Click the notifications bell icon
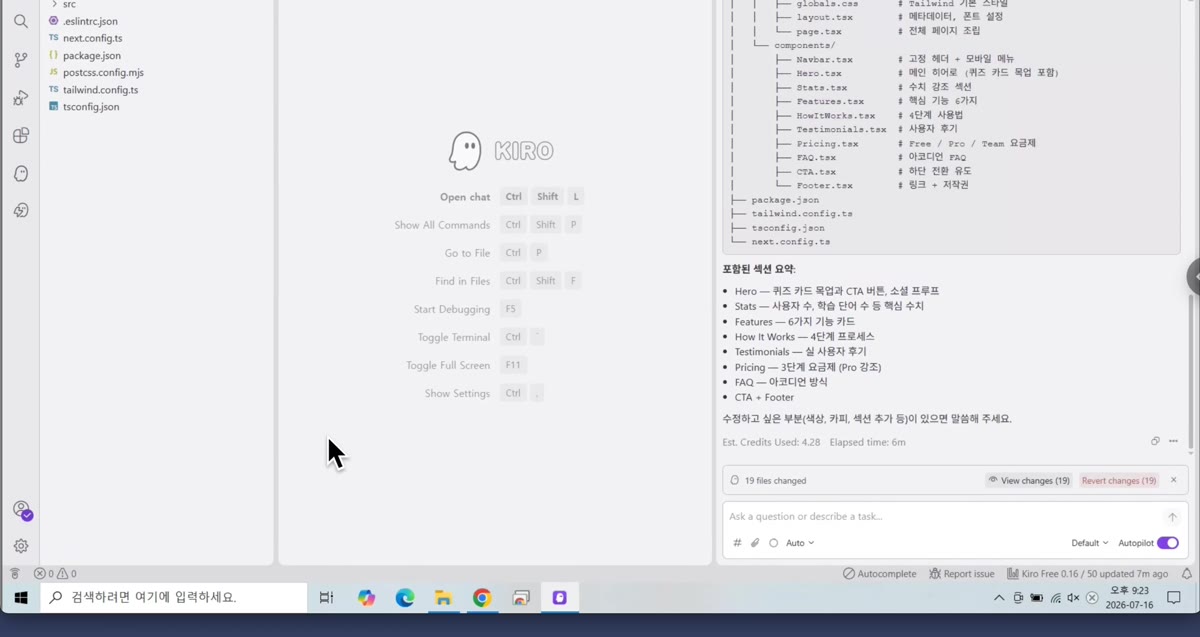This screenshot has height=637, width=1200. pos(1187,574)
